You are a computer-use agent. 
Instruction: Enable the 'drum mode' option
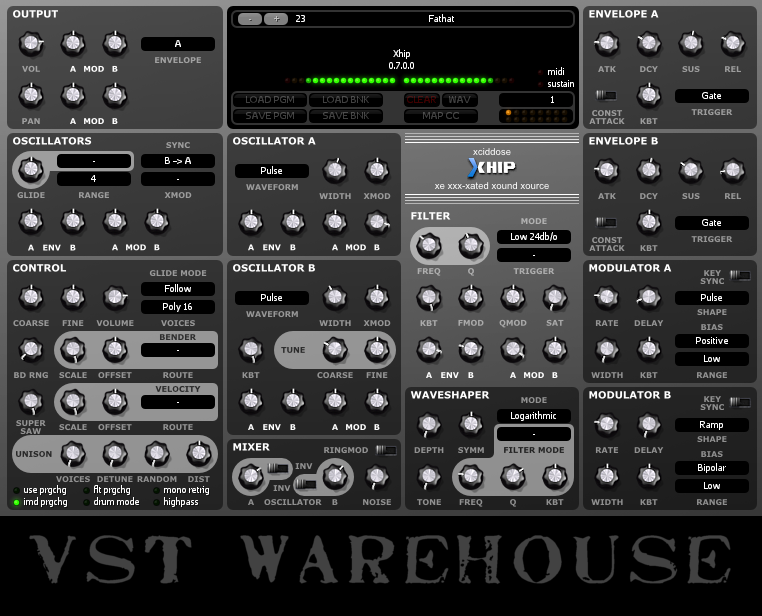click(111, 502)
